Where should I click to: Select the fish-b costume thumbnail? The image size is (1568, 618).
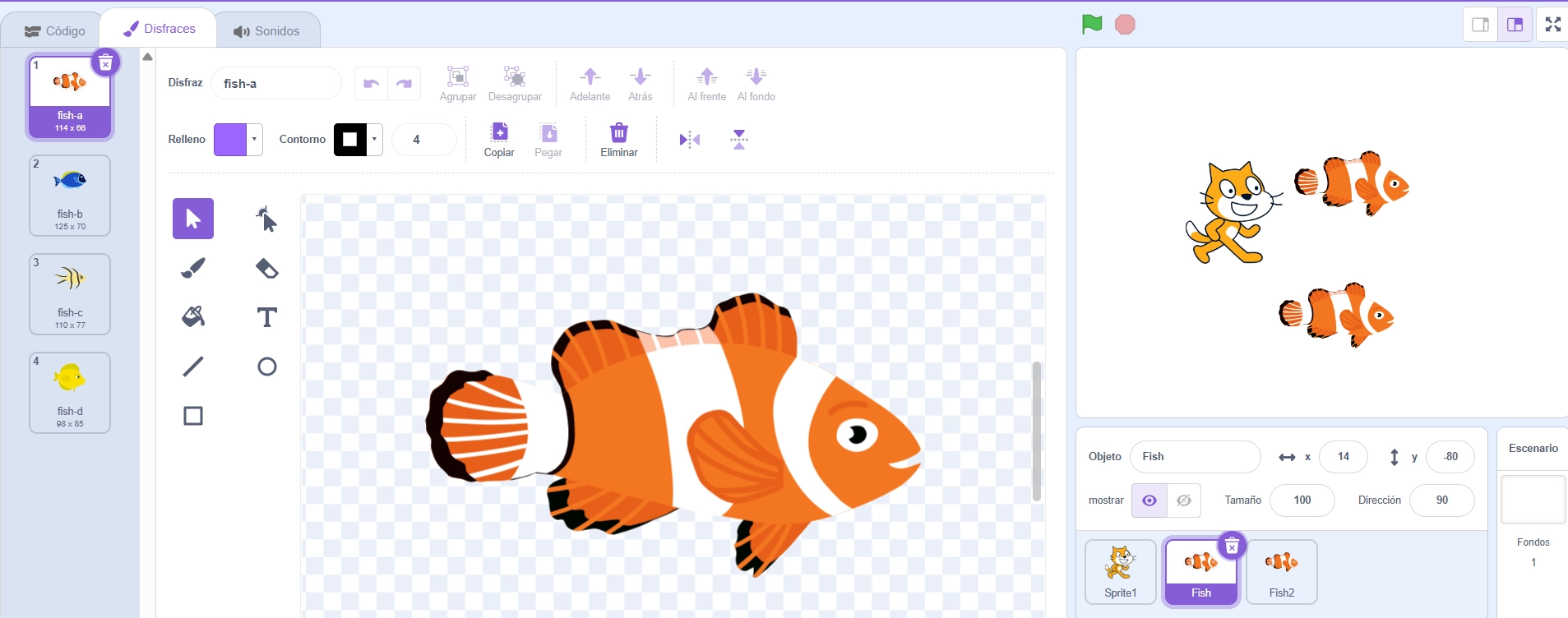[70, 196]
